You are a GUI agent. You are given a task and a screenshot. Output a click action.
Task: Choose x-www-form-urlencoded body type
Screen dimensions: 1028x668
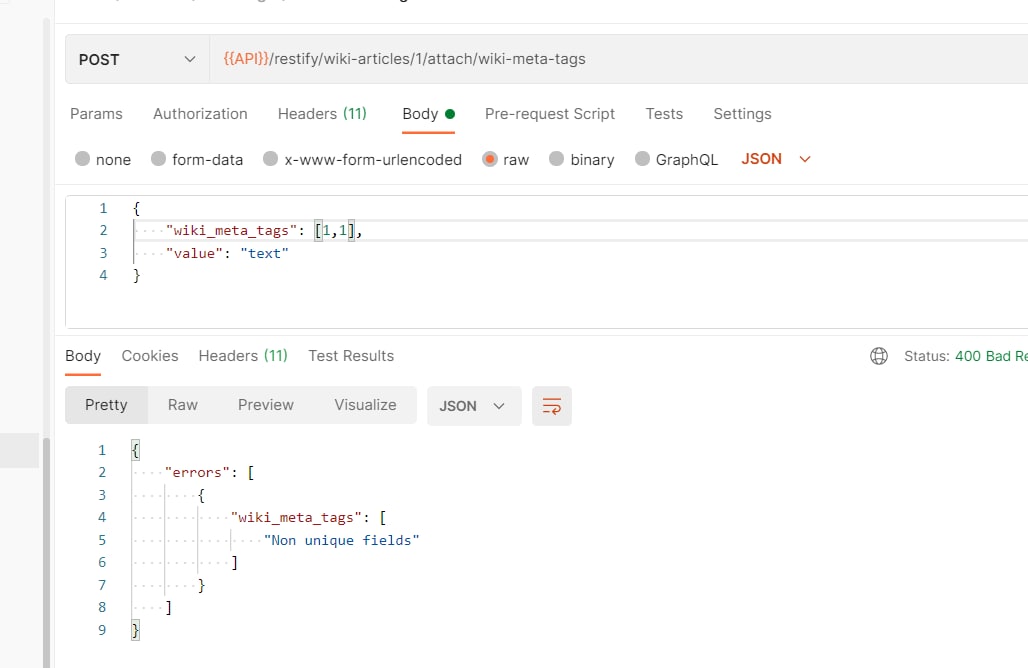270,159
